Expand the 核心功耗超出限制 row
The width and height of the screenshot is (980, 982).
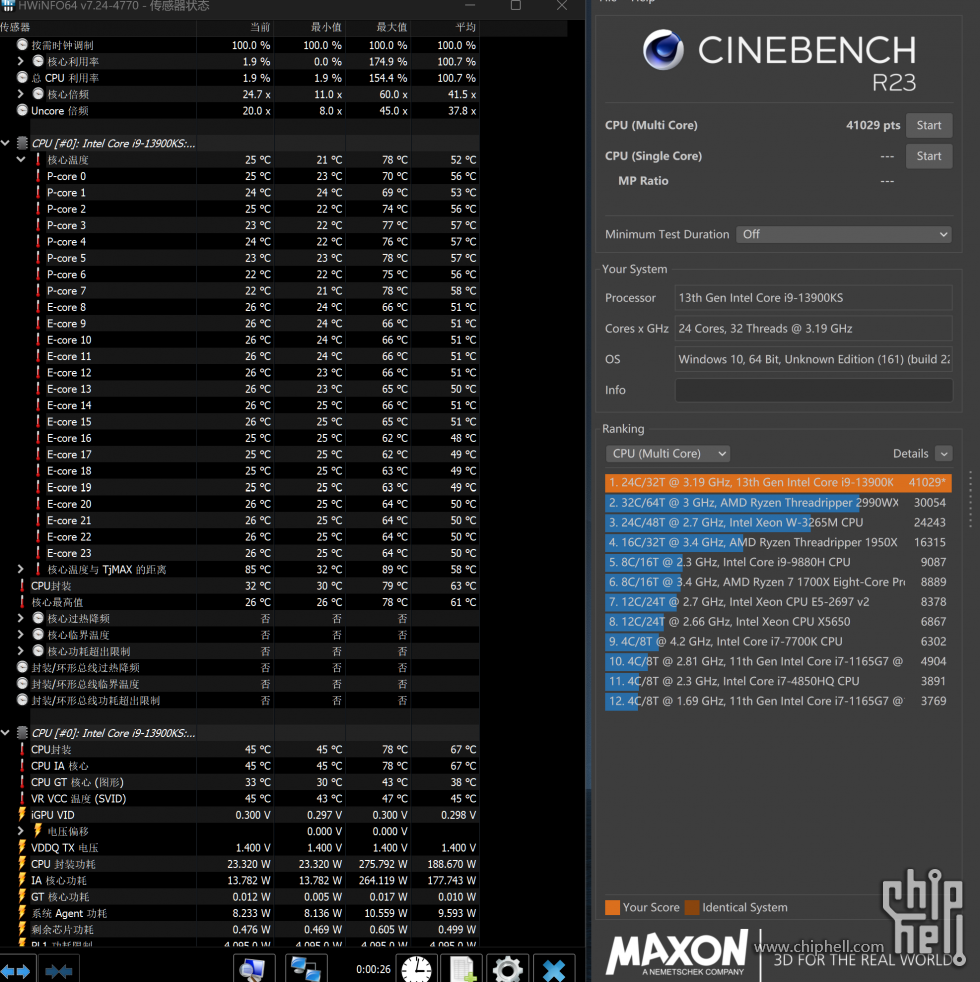[21, 651]
